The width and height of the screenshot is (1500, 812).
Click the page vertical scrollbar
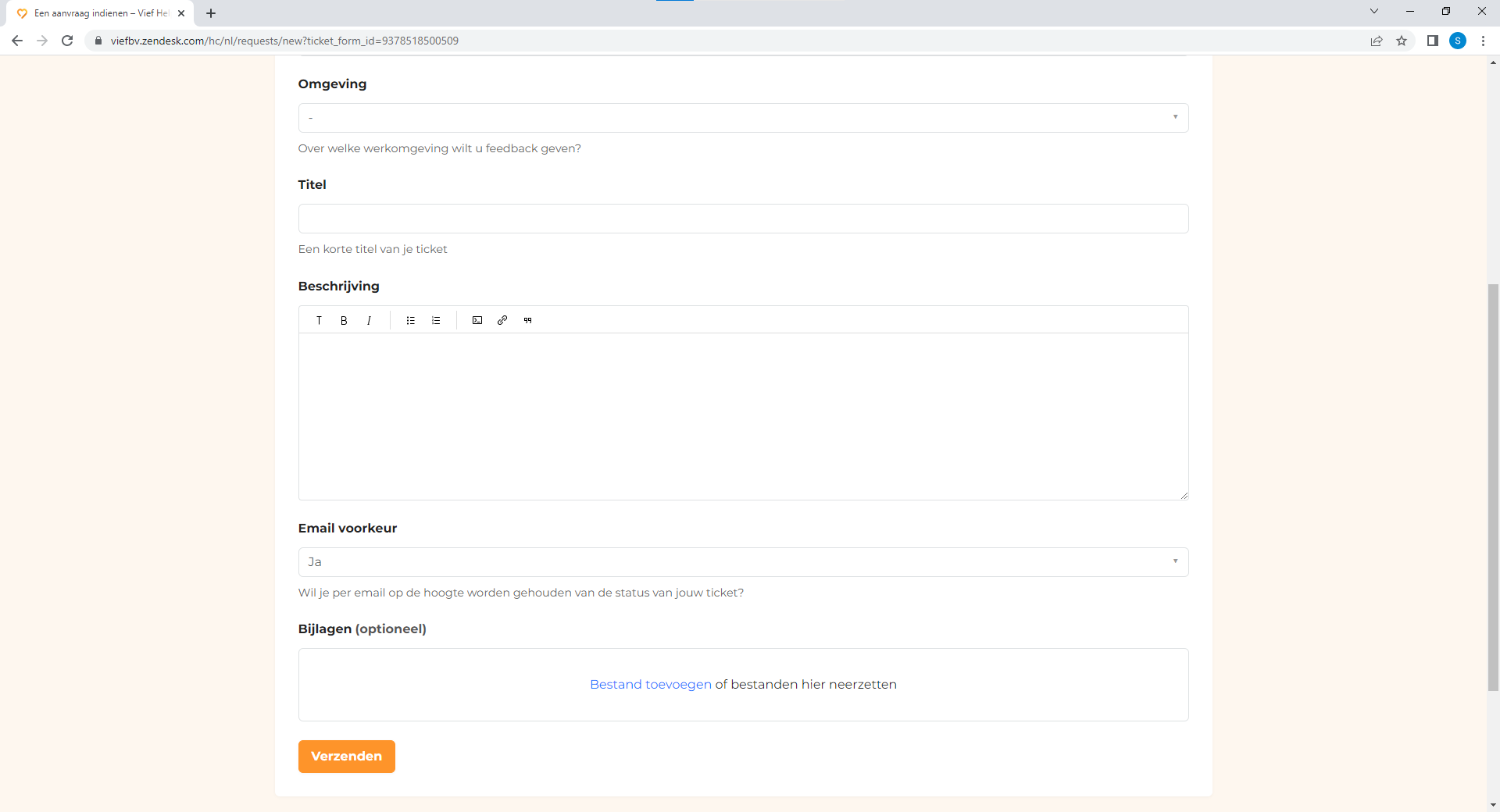(1493, 484)
